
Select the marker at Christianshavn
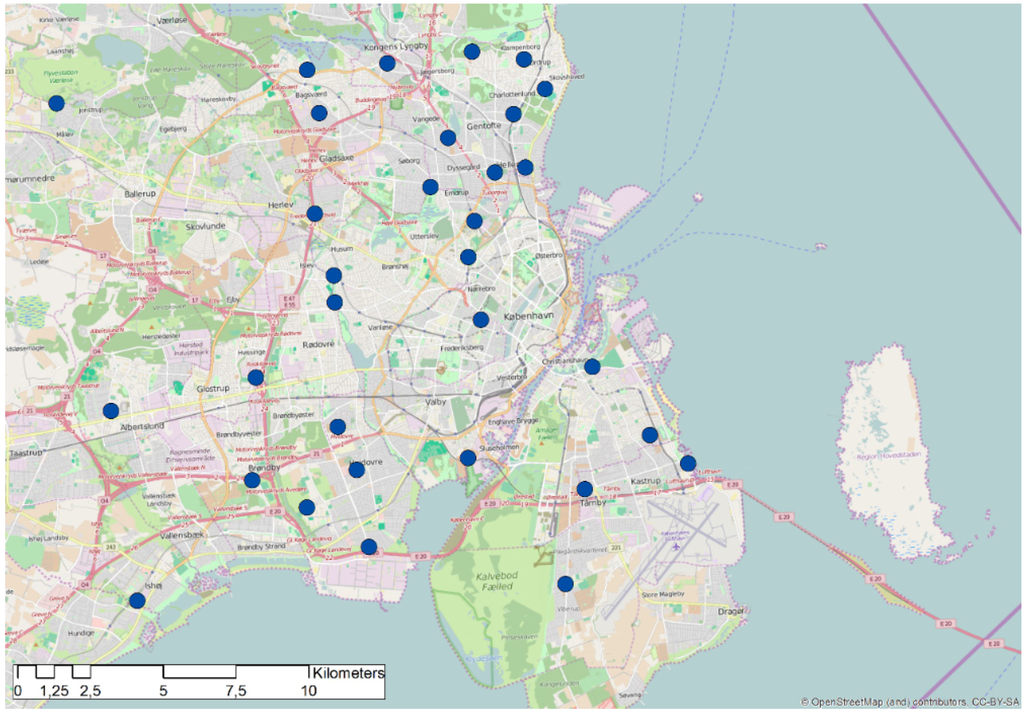tap(592, 366)
